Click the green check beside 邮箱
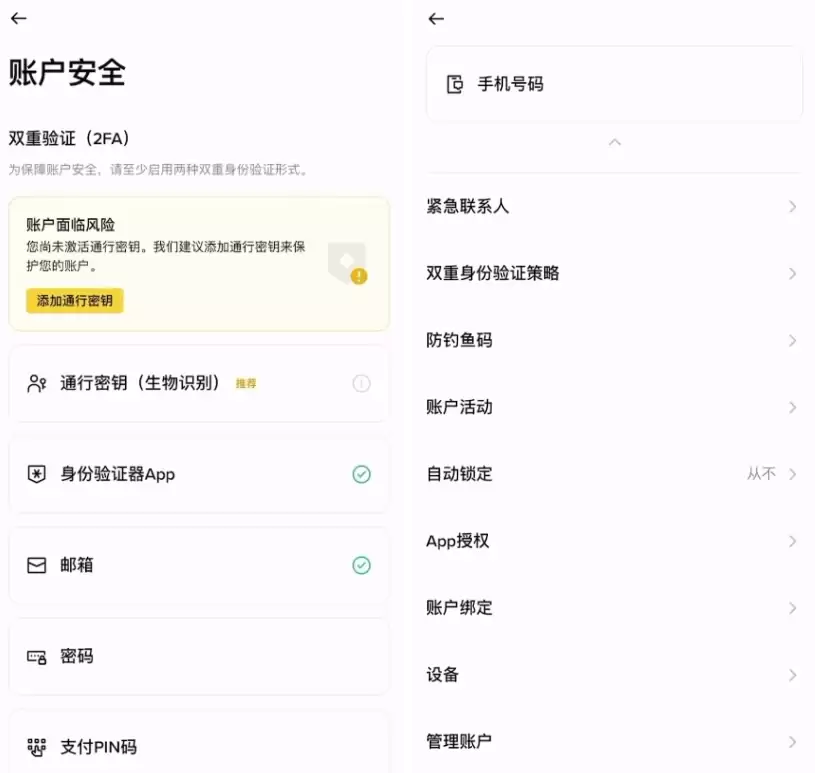This screenshot has height=773, width=815. coord(362,565)
